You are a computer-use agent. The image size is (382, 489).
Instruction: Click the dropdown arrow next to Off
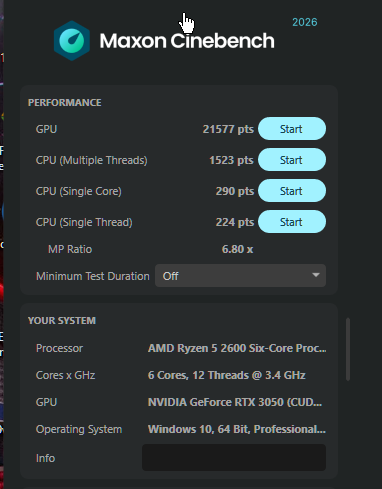[x=316, y=275]
